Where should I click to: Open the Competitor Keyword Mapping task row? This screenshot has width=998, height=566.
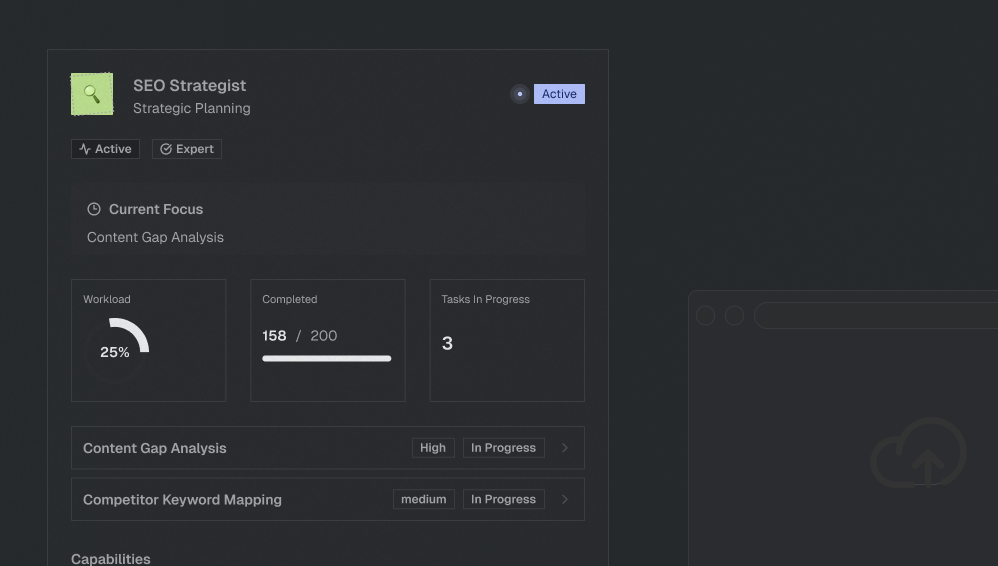(328, 499)
